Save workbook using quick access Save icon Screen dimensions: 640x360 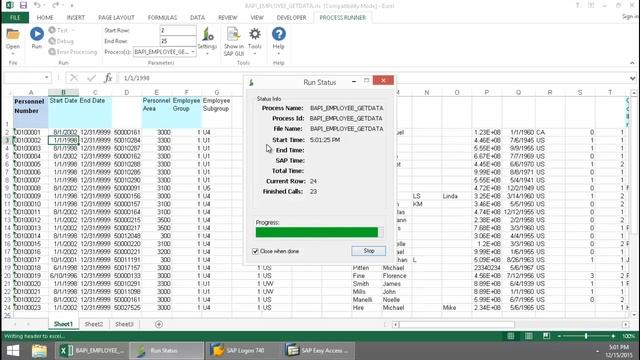tap(23, 5)
